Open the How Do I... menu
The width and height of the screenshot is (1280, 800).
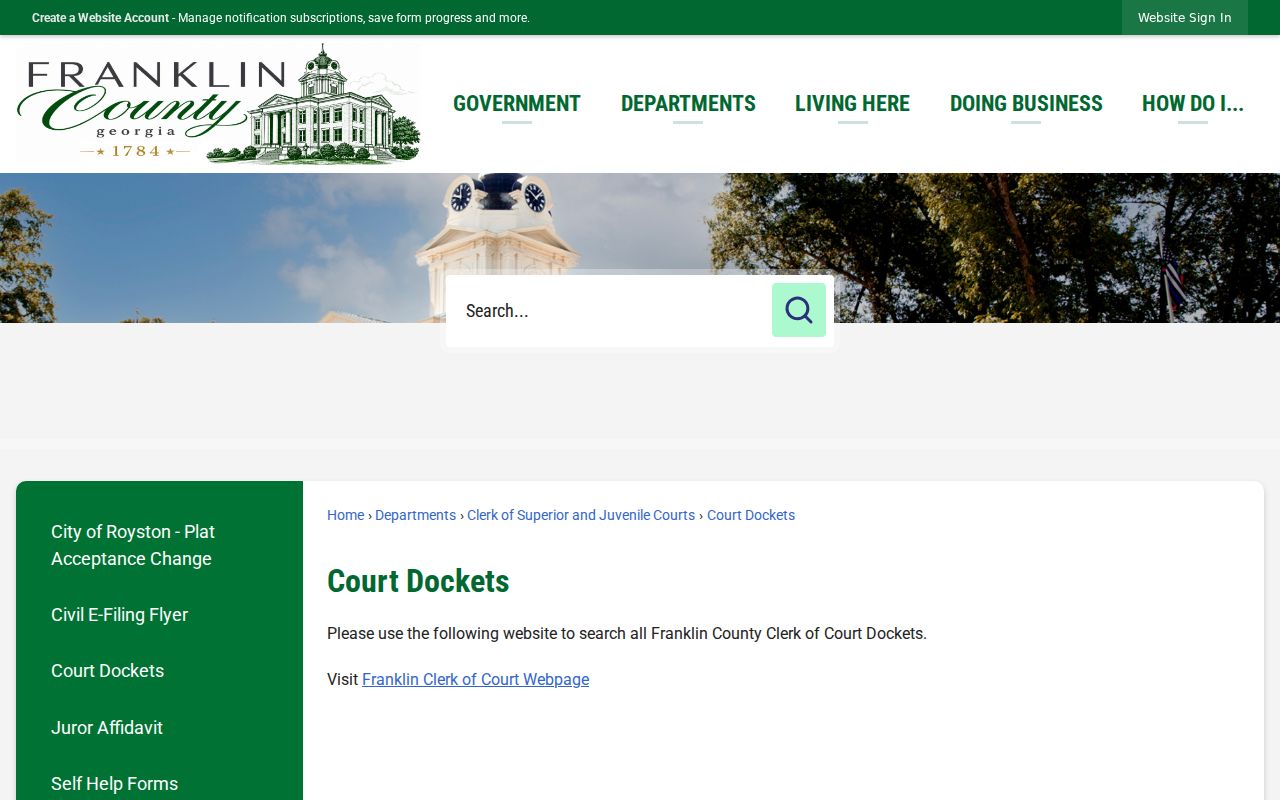[x=1193, y=104]
